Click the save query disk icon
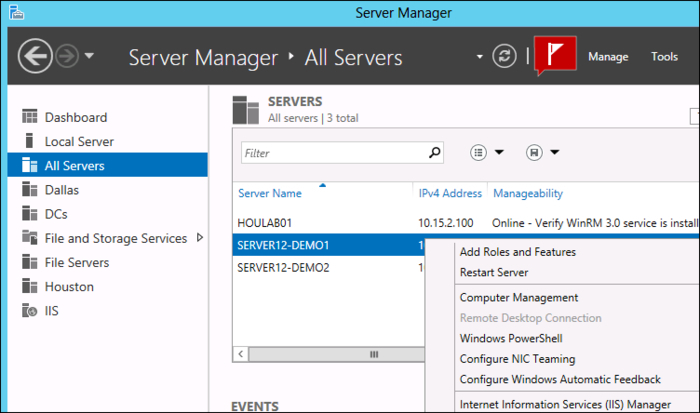 tap(534, 153)
